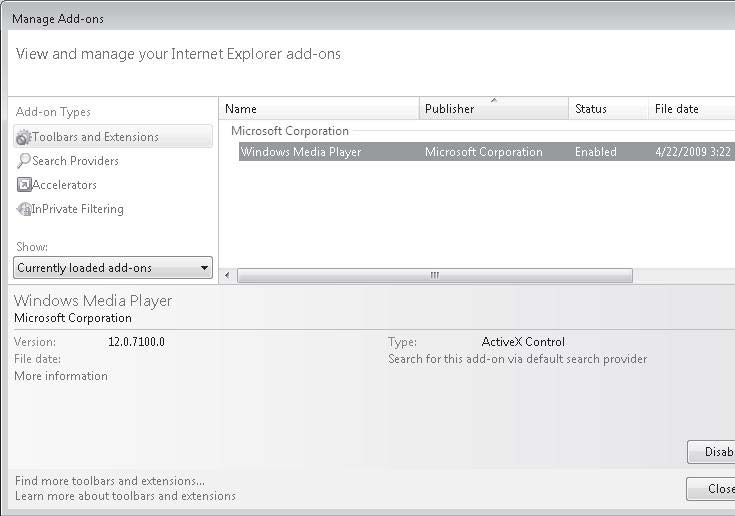The width and height of the screenshot is (735, 516).
Task: Click the InPrivate Filtering icon
Action: (x=23, y=209)
